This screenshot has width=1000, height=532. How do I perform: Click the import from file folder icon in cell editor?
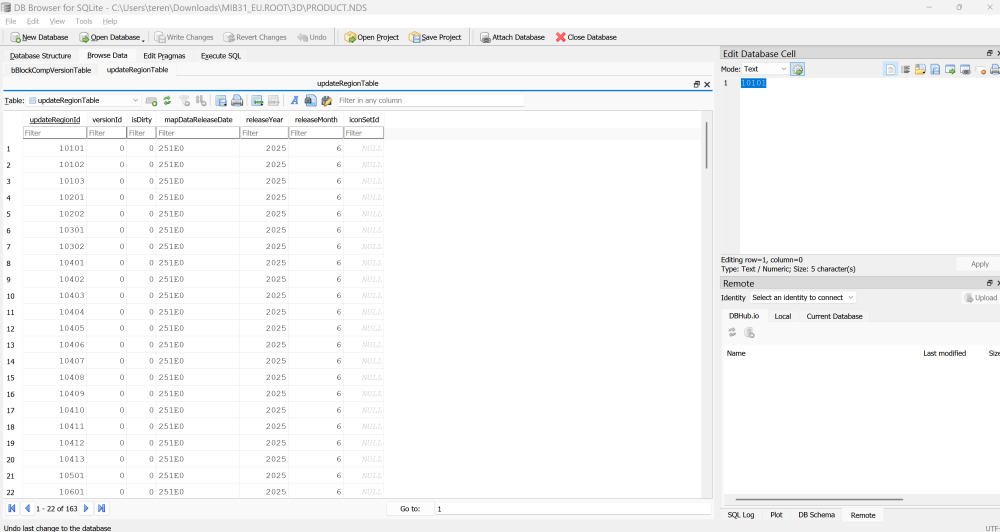coord(920,69)
